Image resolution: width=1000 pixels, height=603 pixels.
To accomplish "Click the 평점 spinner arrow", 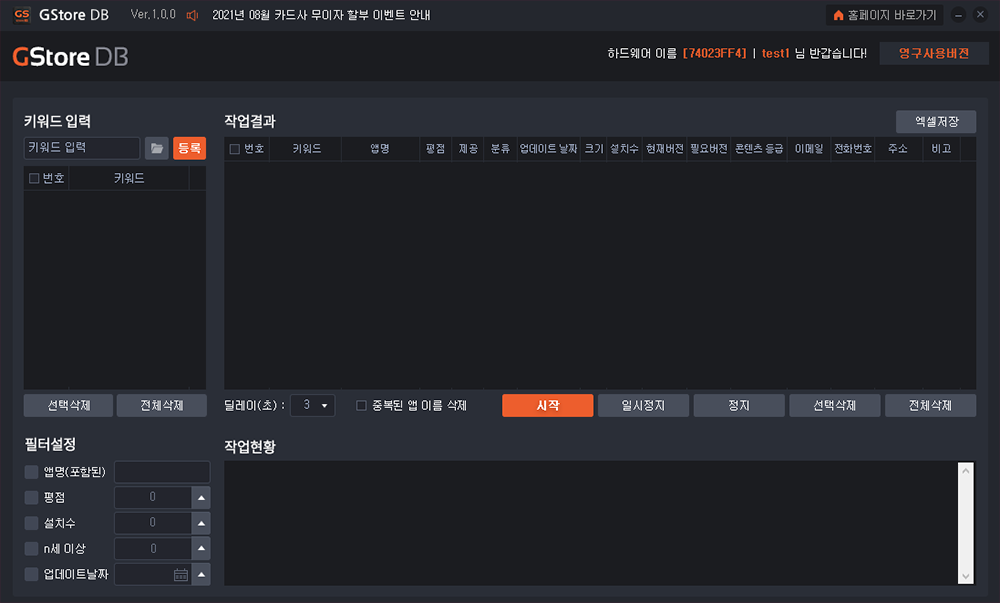I will [201, 498].
